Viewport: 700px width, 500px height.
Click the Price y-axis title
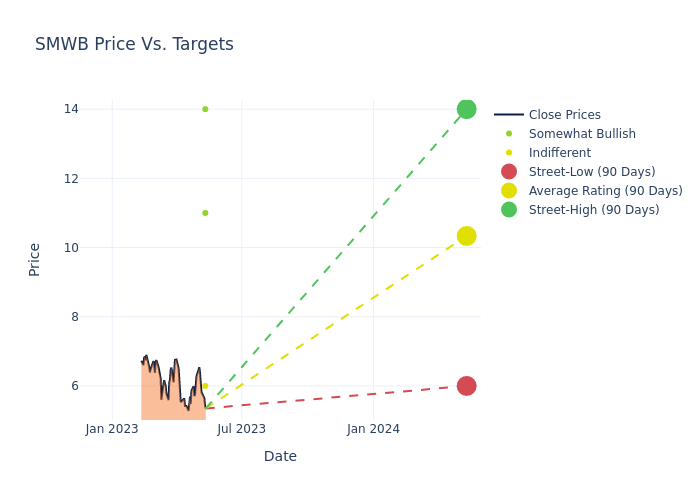(35, 259)
